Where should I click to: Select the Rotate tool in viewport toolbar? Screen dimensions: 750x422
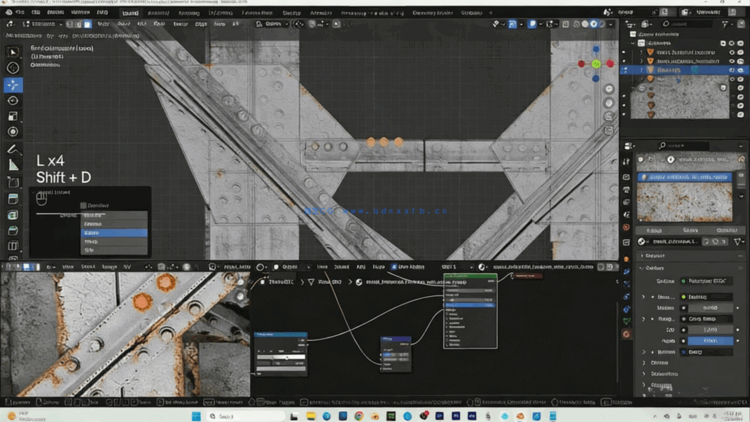pyautogui.click(x=13, y=100)
